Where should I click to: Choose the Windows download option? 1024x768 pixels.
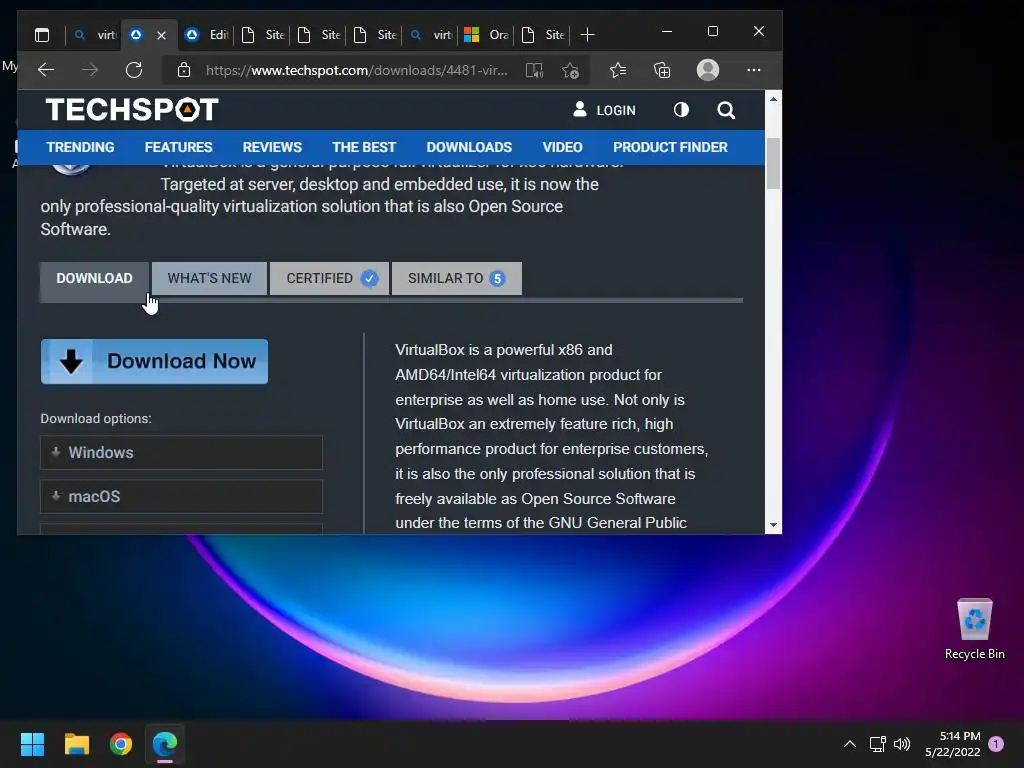(182, 453)
